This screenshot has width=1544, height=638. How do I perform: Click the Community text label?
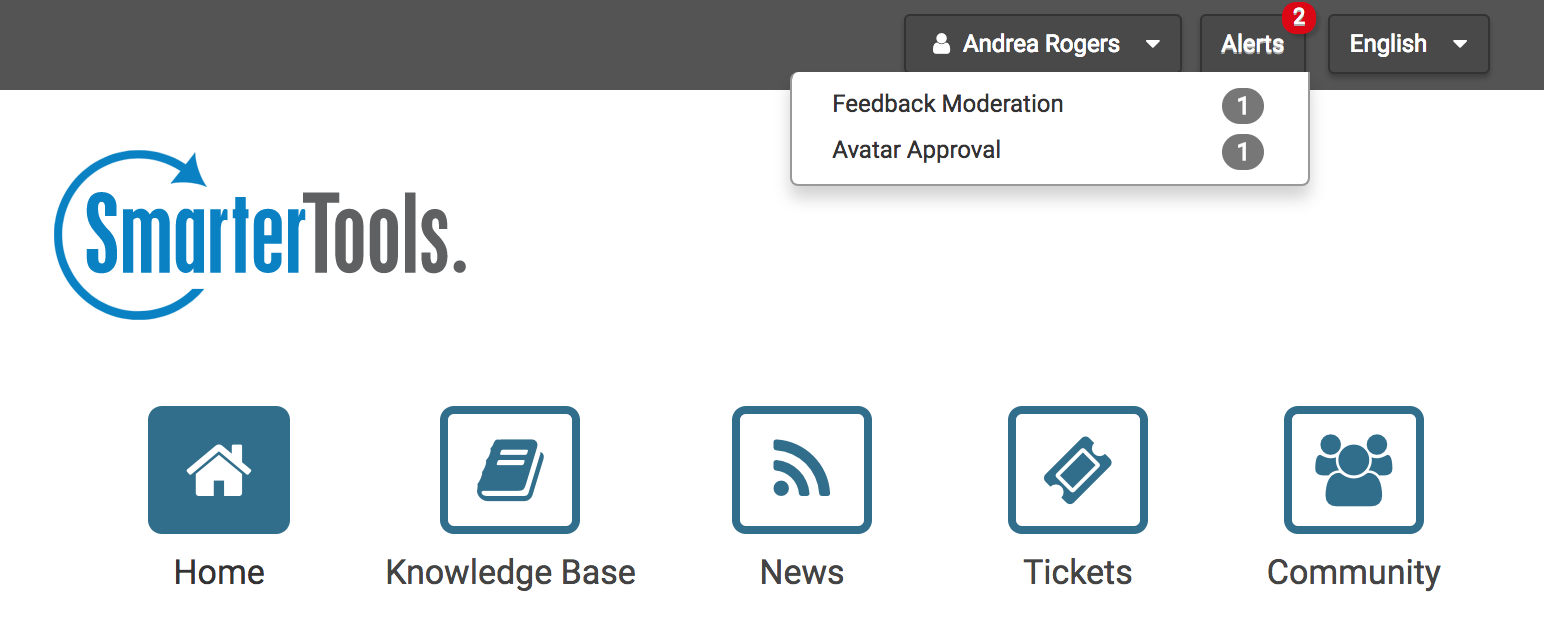click(x=1354, y=572)
